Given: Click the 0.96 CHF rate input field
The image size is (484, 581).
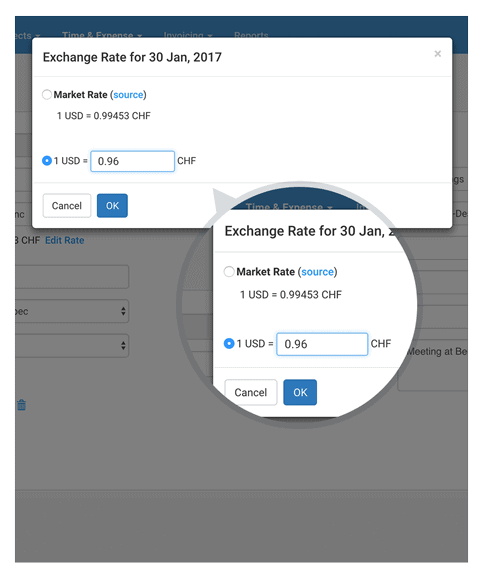Looking at the screenshot, I should (x=133, y=161).
